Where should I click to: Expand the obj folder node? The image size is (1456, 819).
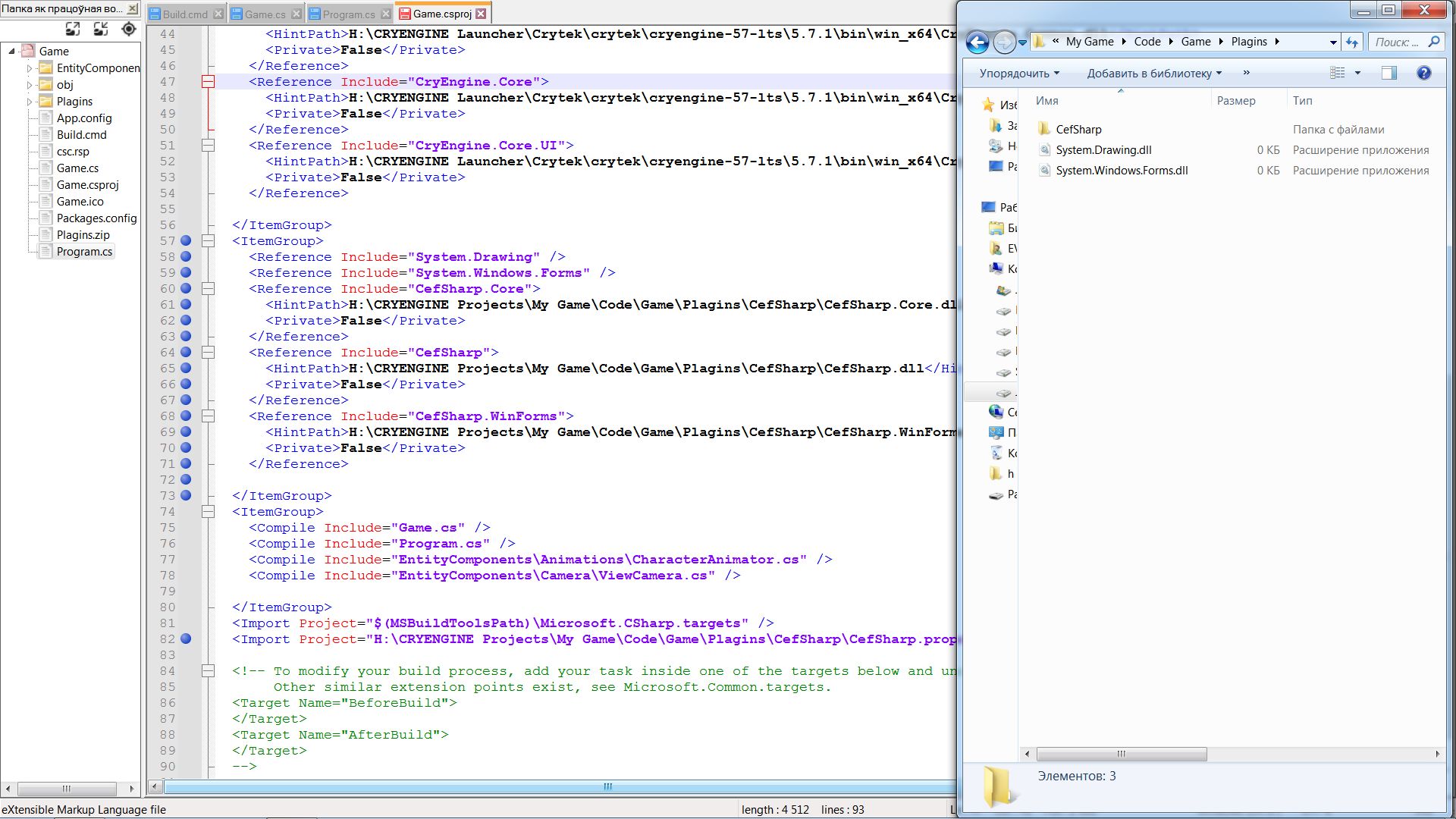[x=30, y=84]
